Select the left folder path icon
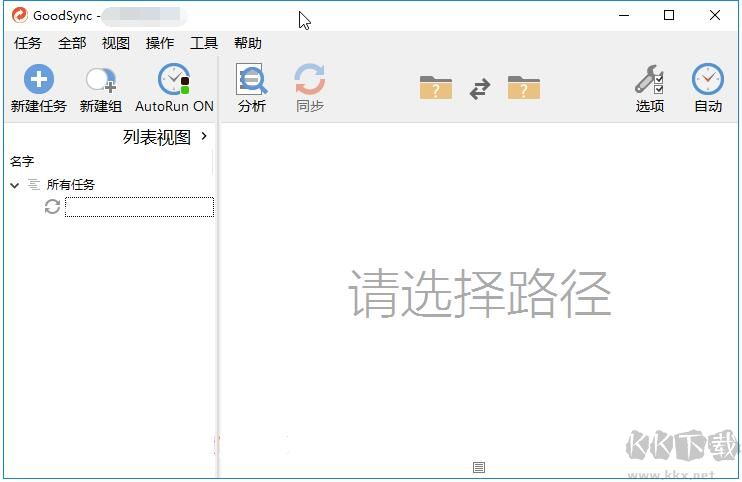The width and height of the screenshot is (742, 482). (435, 88)
